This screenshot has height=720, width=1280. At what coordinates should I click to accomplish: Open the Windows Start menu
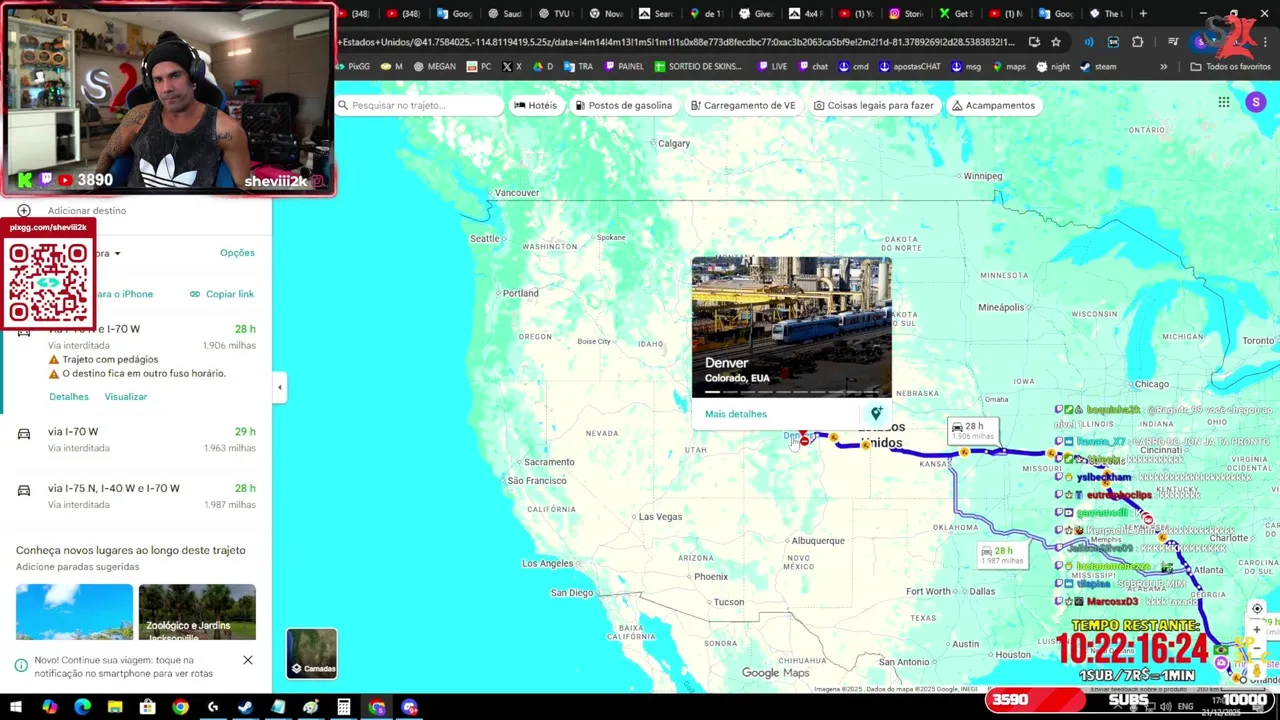[17, 707]
